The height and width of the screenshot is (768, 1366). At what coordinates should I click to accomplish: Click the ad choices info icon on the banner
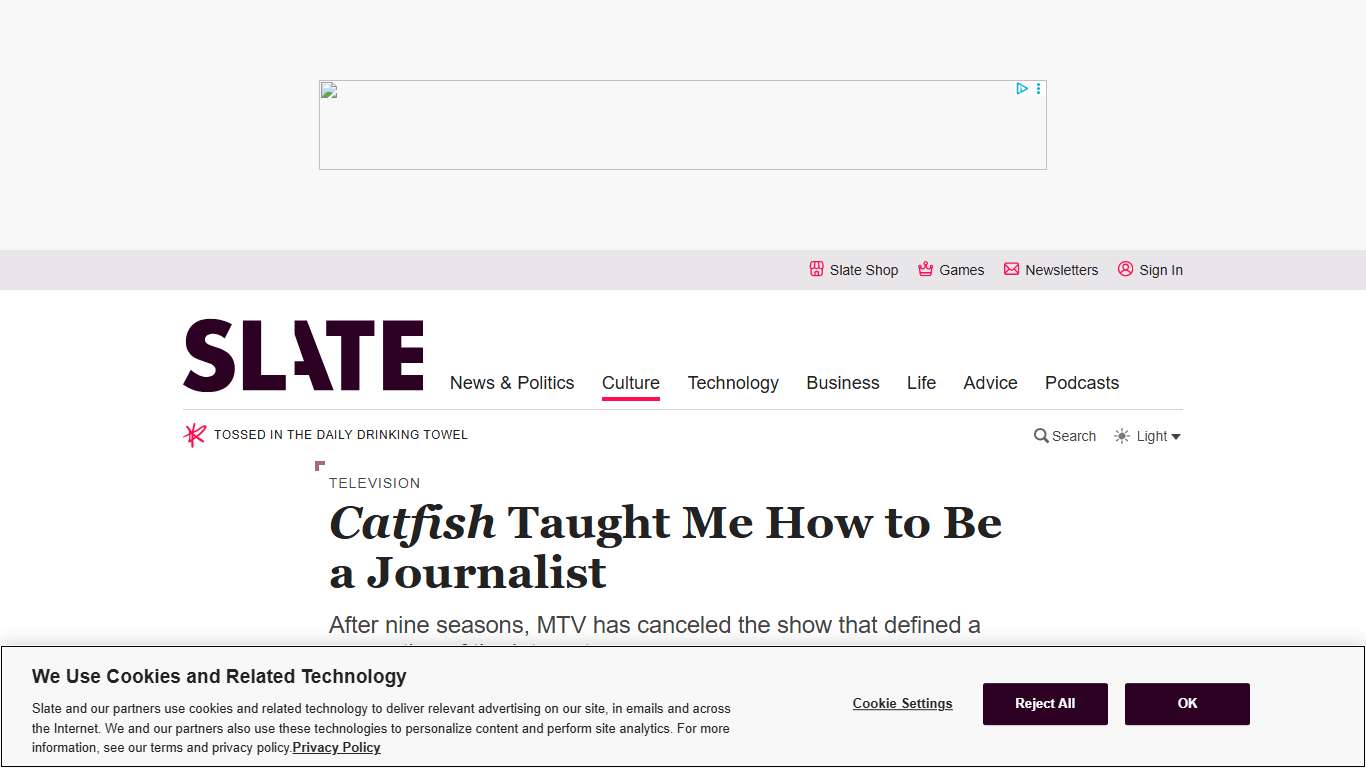(x=1021, y=88)
